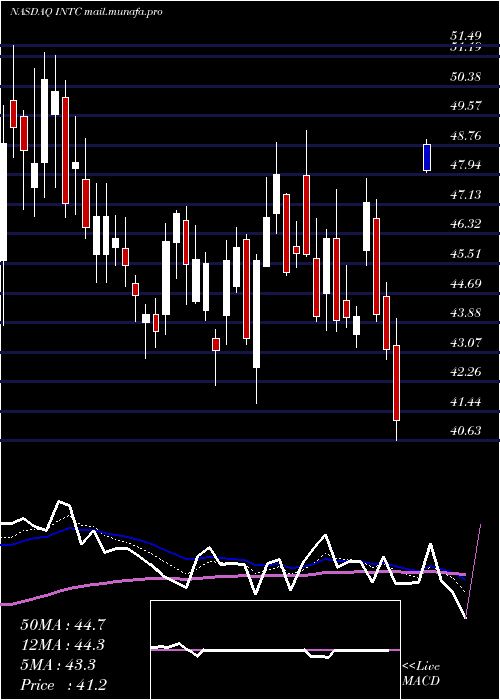Viewport: 500px width, 700px height.
Task: Click the 47.13 price axis label
Action: [465, 195]
